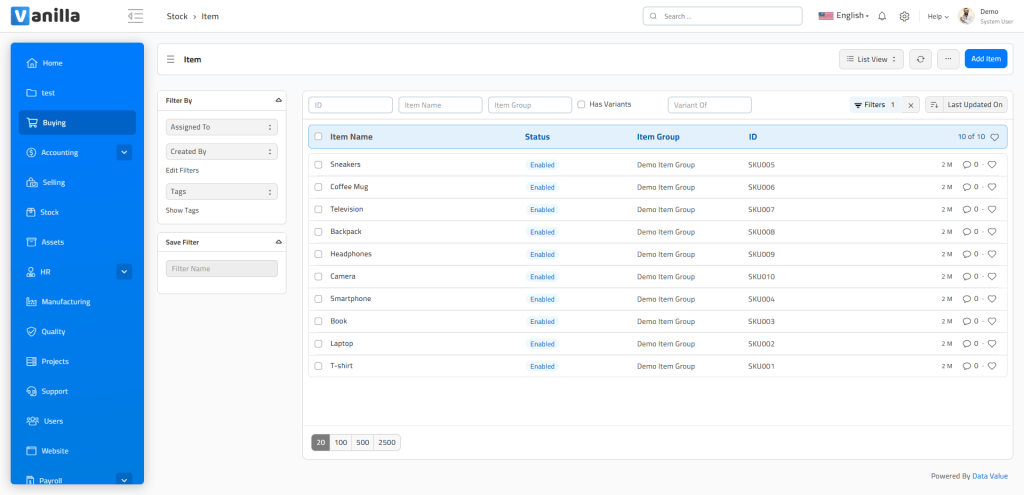Select the Television row checkbox

[x=319, y=209]
